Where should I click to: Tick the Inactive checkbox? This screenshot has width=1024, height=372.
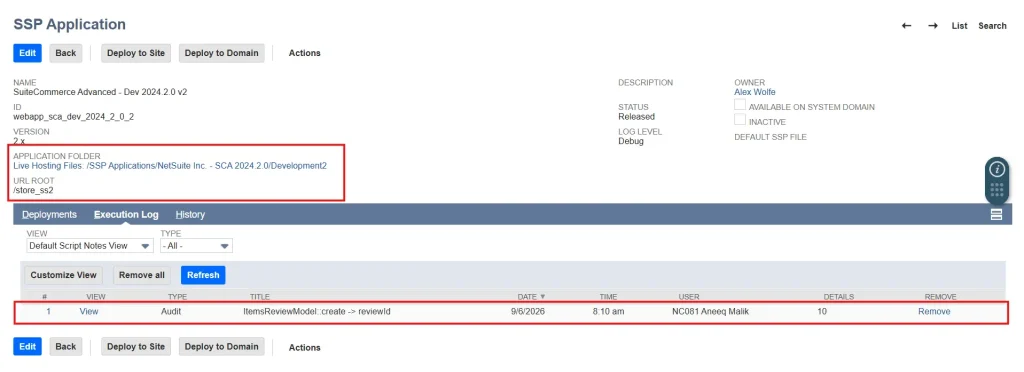[740, 119]
